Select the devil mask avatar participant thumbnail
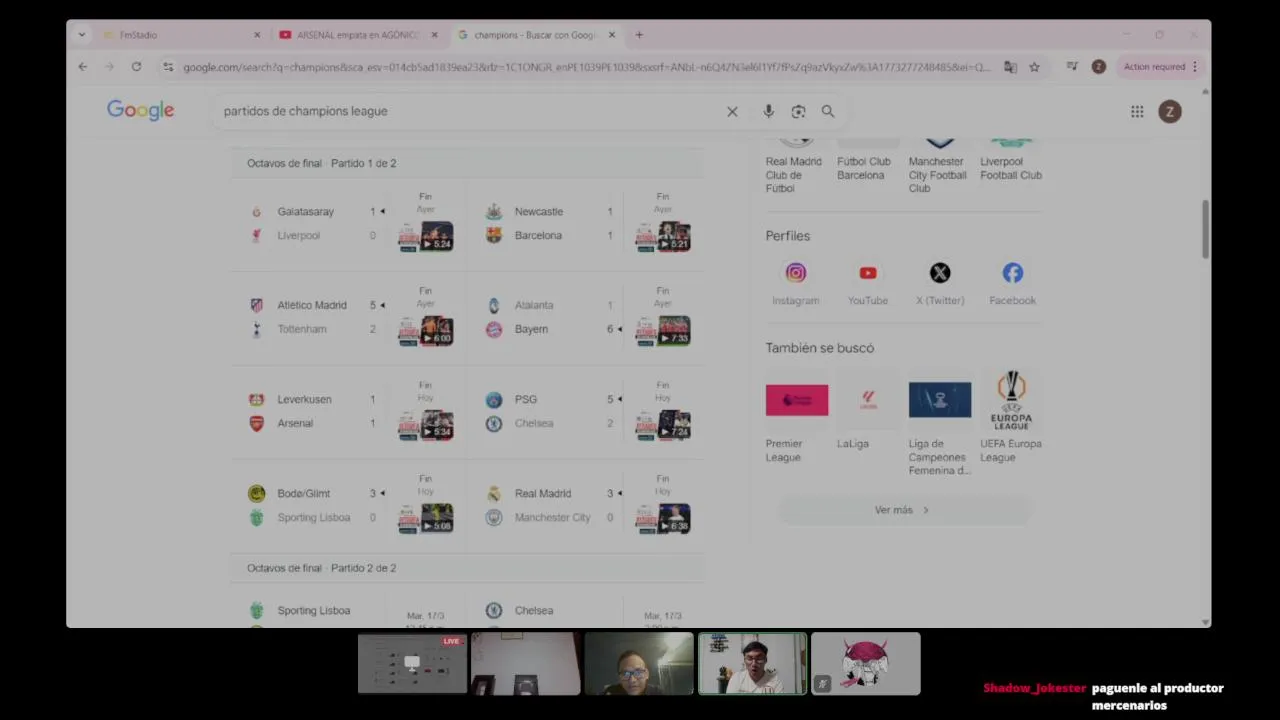The height and width of the screenshot is (720, 1280). pyautogui.click(x=866, y=663)
